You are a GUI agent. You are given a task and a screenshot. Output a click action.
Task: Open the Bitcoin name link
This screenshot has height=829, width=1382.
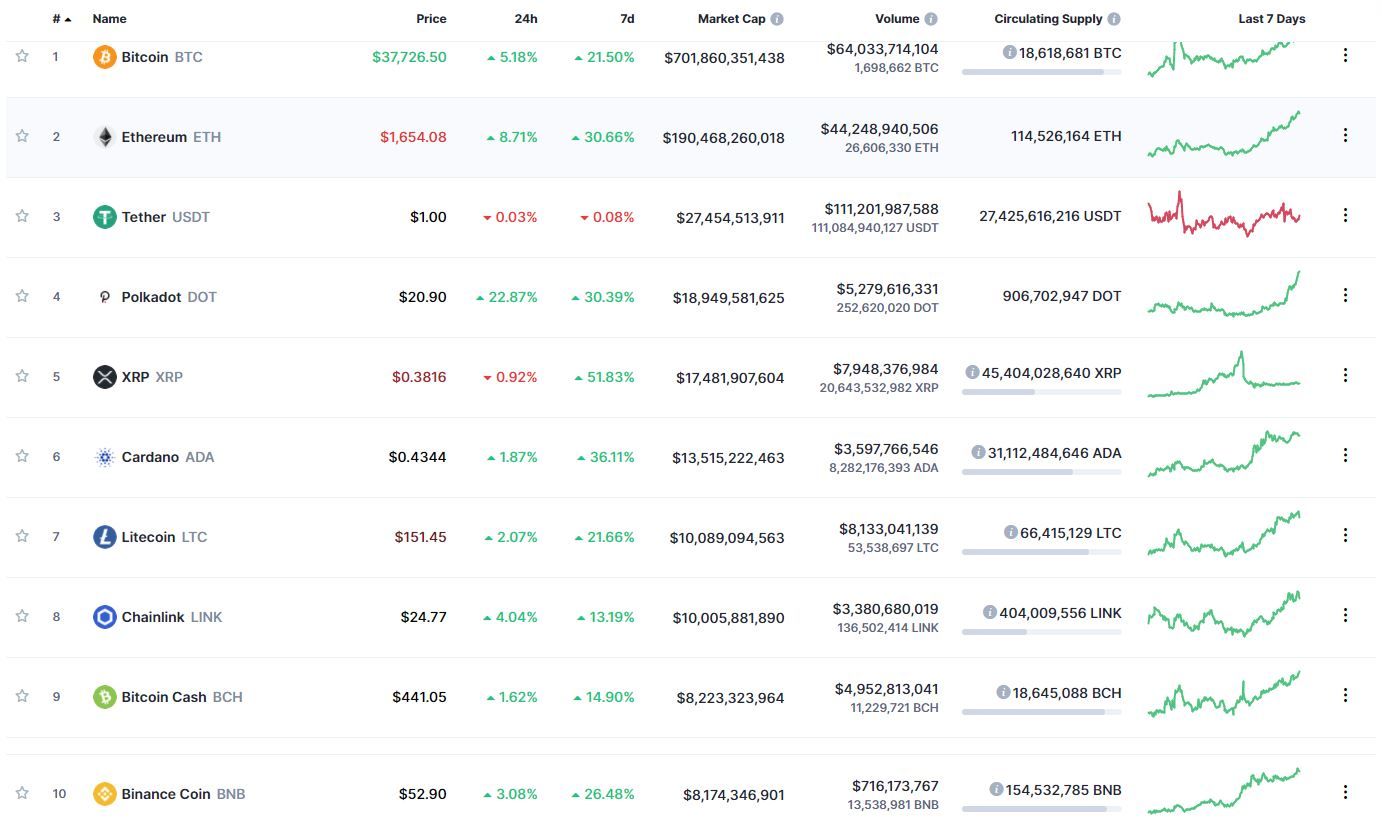coord(145,57)
